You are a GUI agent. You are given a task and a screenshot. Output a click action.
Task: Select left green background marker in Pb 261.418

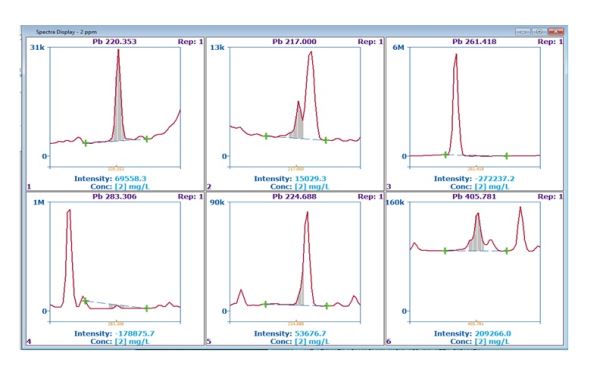[445, 155]
